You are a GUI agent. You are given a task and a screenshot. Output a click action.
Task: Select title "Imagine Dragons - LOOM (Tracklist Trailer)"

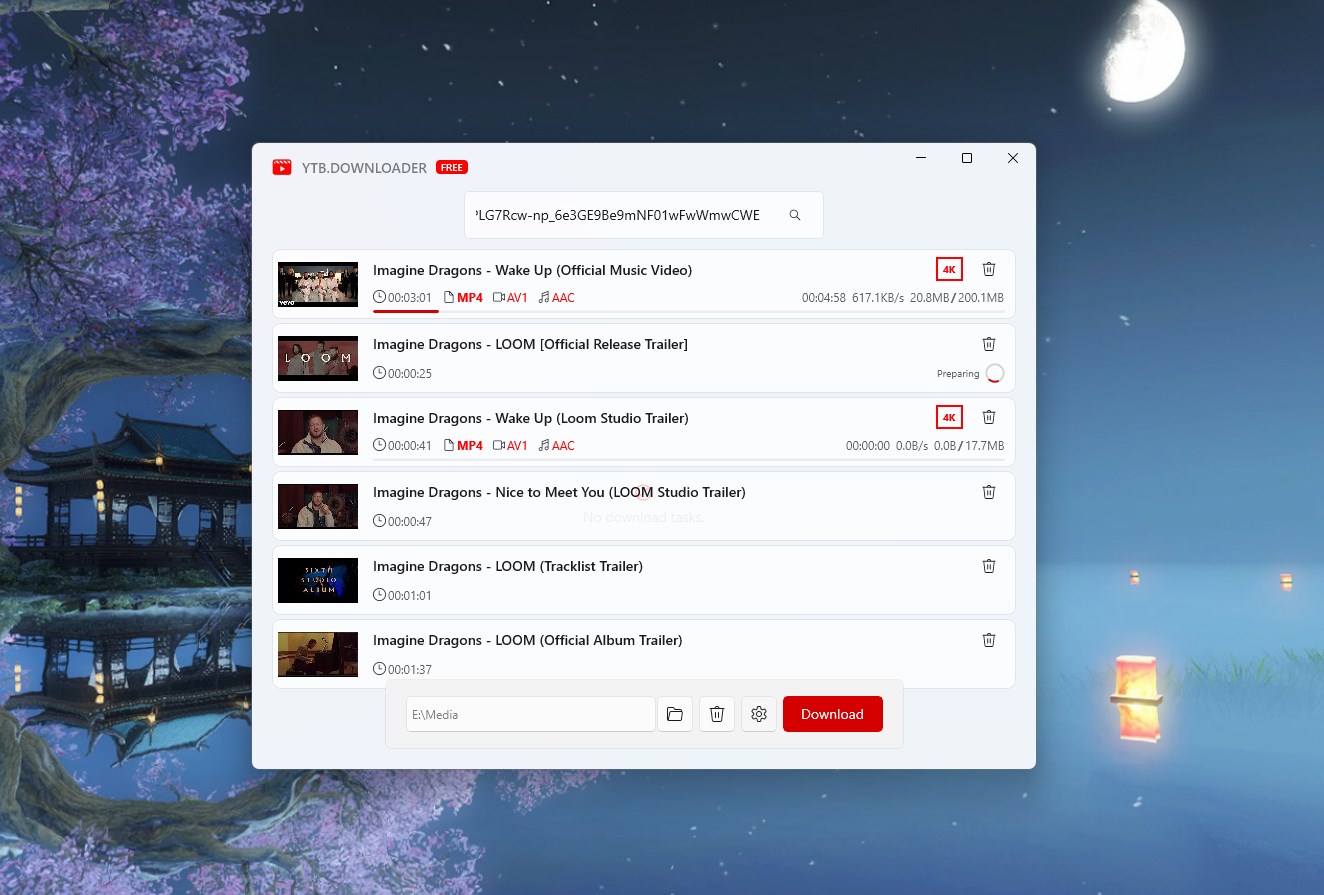(x=508, y=566)
